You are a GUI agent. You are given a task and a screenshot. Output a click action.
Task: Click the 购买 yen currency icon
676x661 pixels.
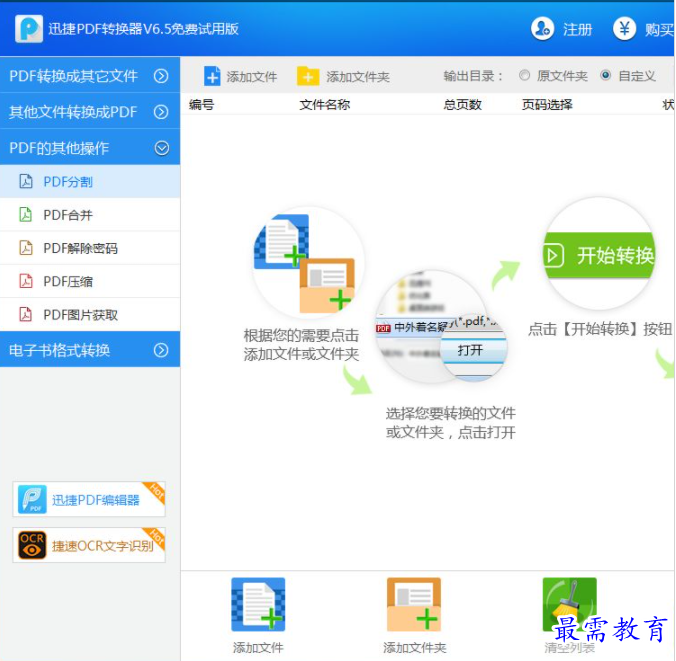624,29
